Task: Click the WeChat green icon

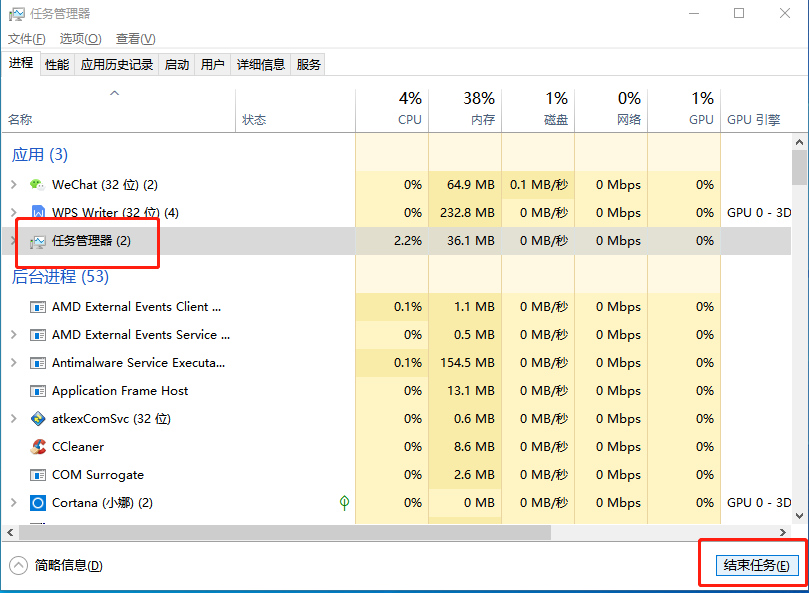Action: point(38,185)
